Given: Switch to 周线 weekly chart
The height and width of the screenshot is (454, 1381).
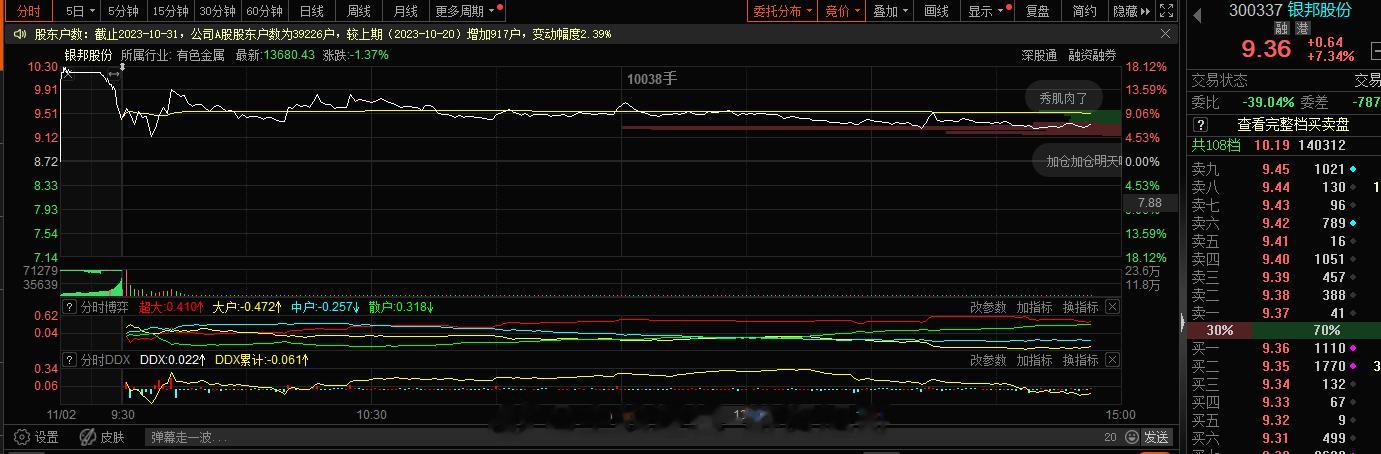Looking at the screenshot, I should point(358,11).
